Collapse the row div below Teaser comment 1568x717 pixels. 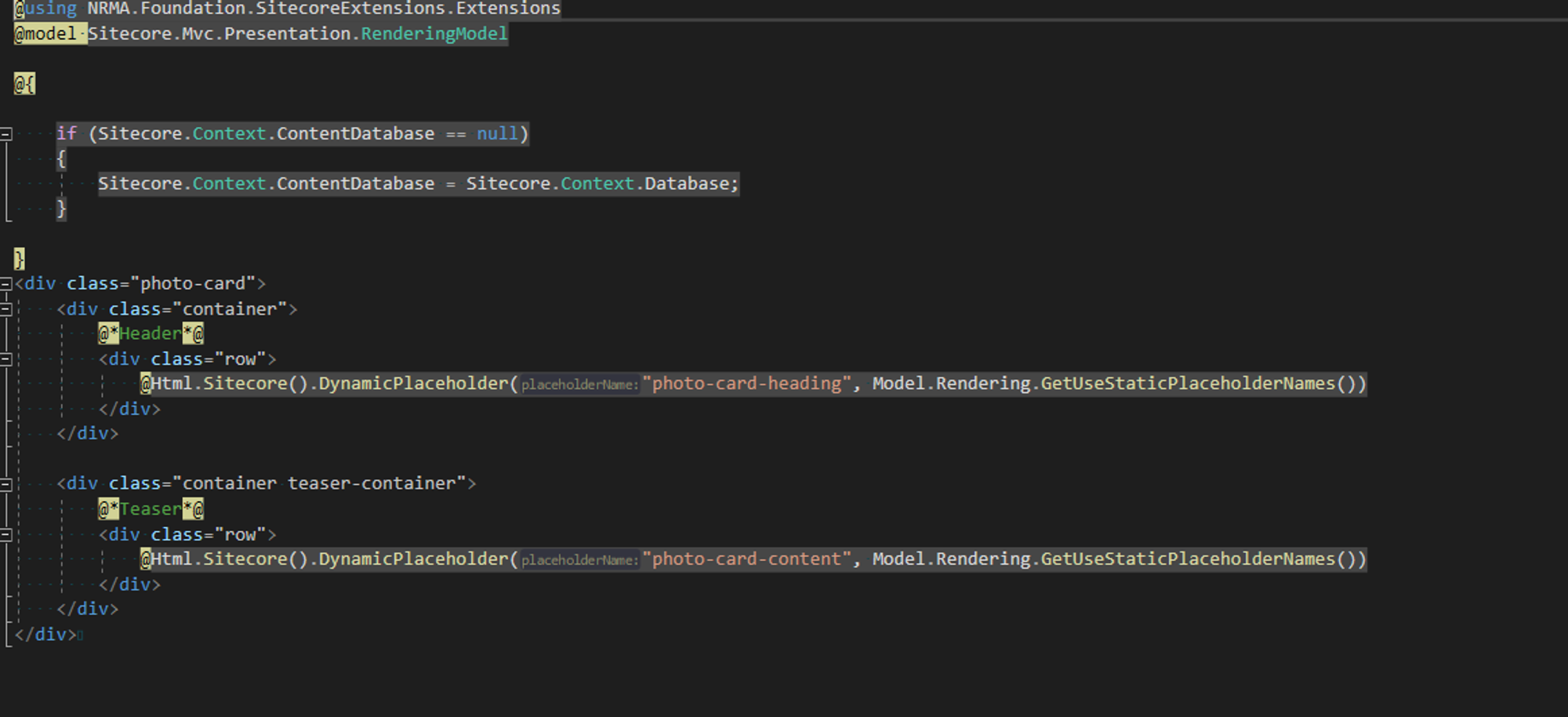point(5,535)
